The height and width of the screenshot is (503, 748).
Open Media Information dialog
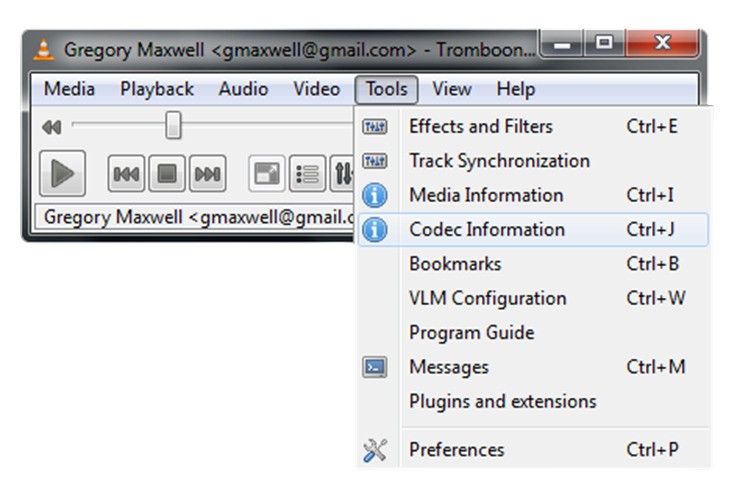pyautogui.click(x=486, y=195)
